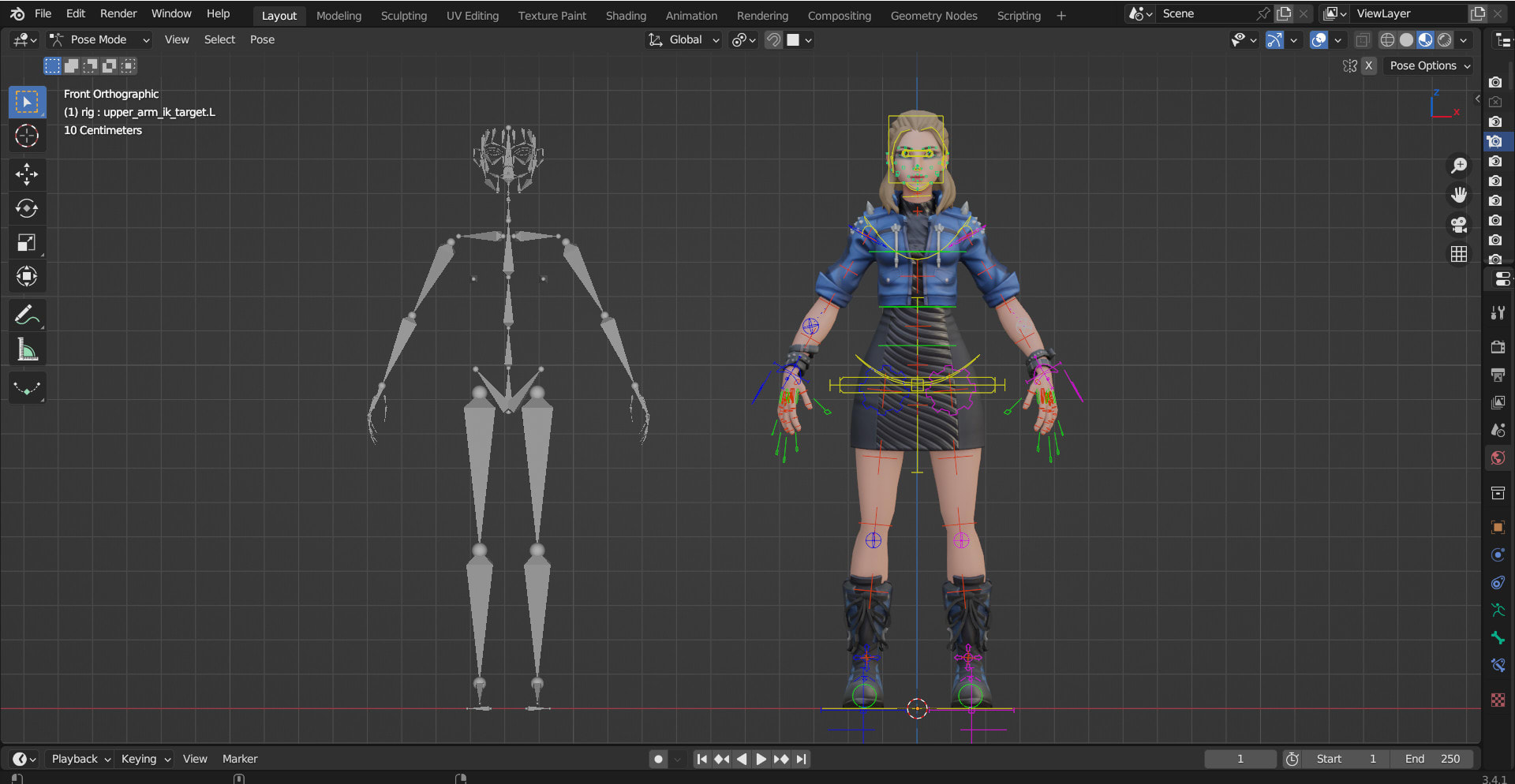The height and width of the screenshot is (784, 1515).
Task: Select the Measure tool
Action: coord(27,349)
